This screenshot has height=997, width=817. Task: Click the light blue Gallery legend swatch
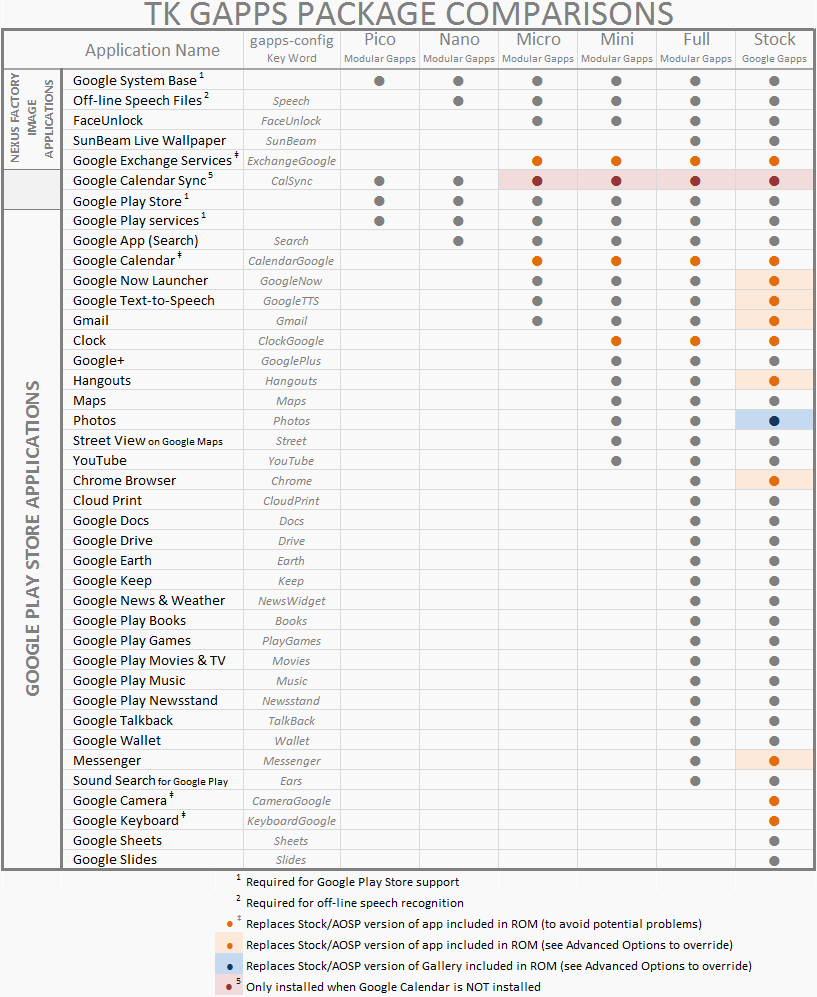click(x=229, y=966)
